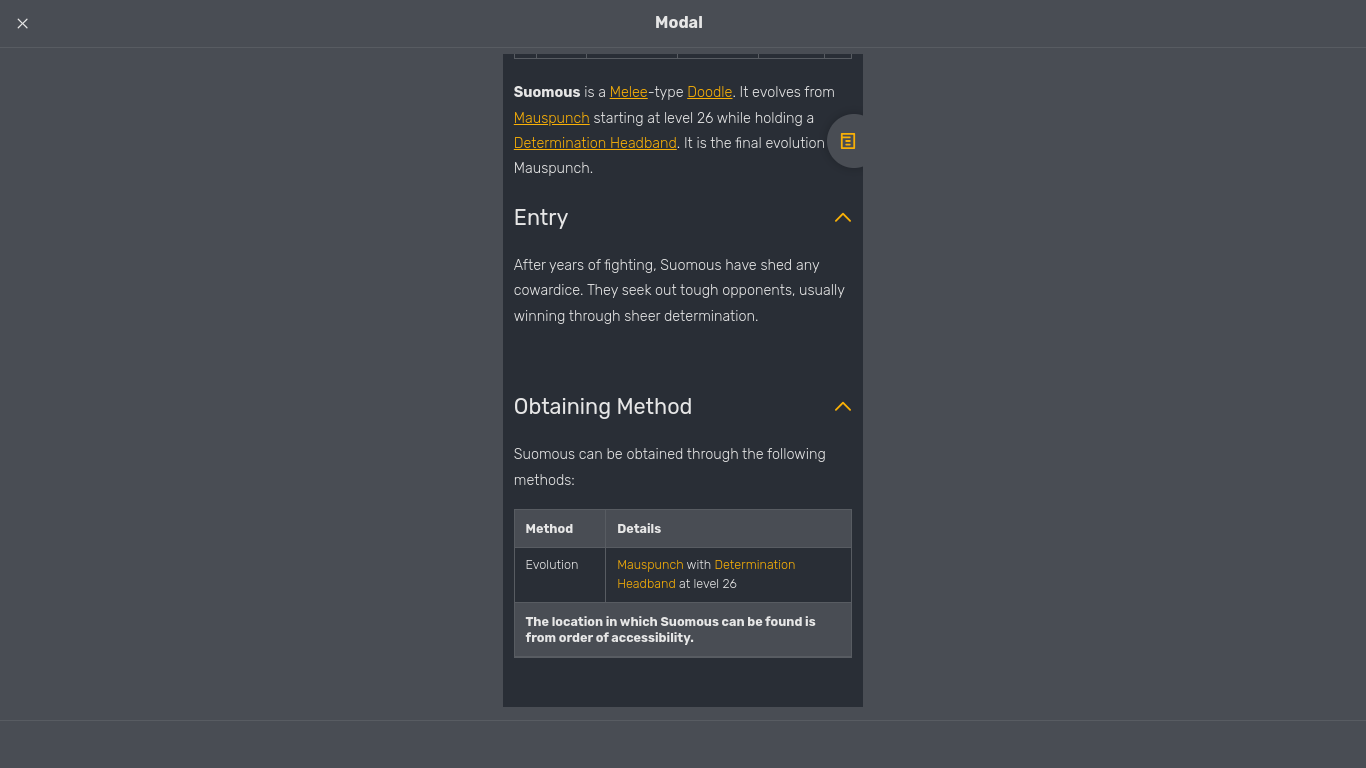Click the Modal title bar
Image resolution: width=1366 pixels, height=768 pixels.
click(x=679, y=22)
